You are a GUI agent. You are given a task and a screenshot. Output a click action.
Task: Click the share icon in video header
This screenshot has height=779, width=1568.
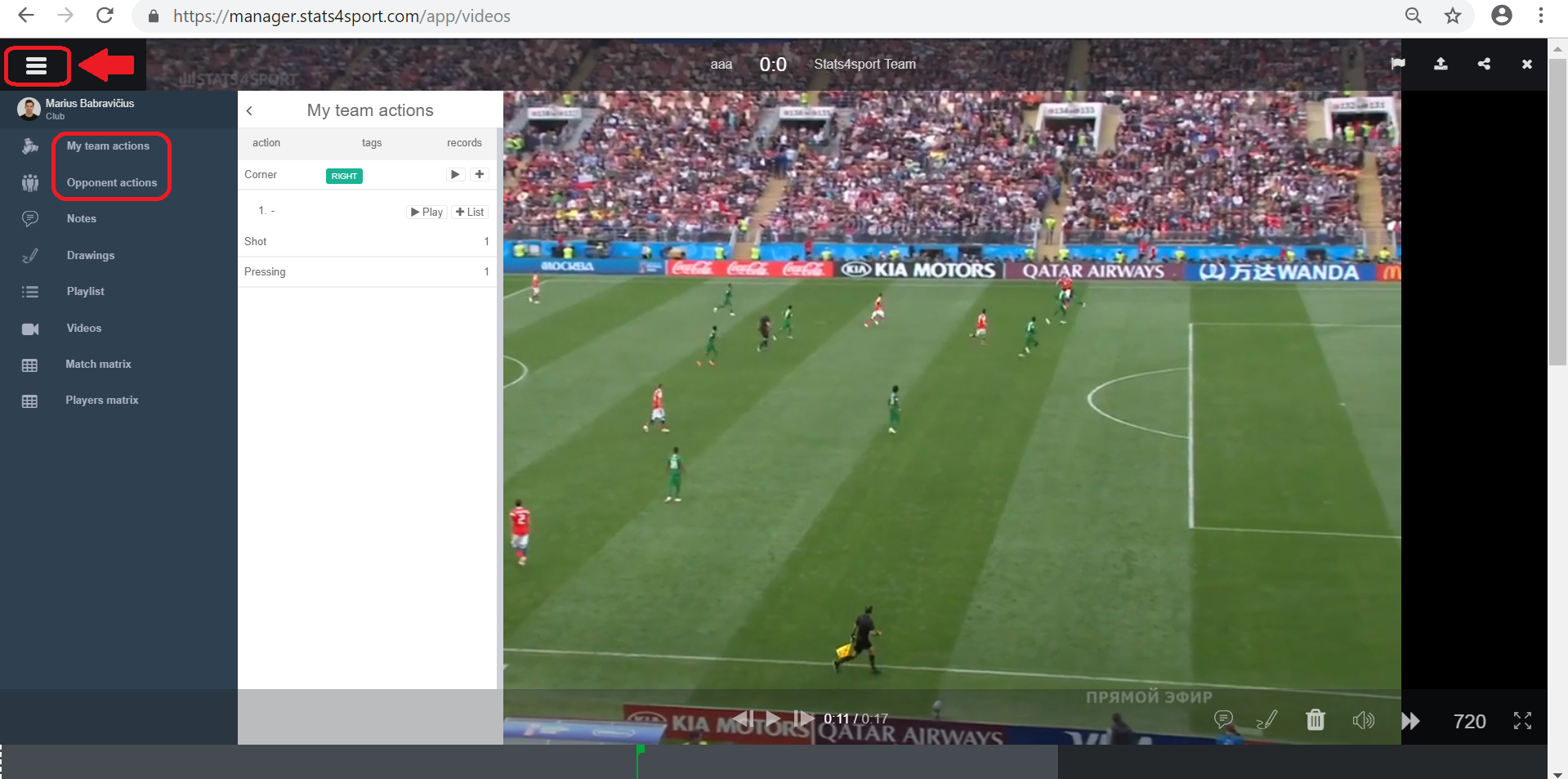(x=1484, y=64)
